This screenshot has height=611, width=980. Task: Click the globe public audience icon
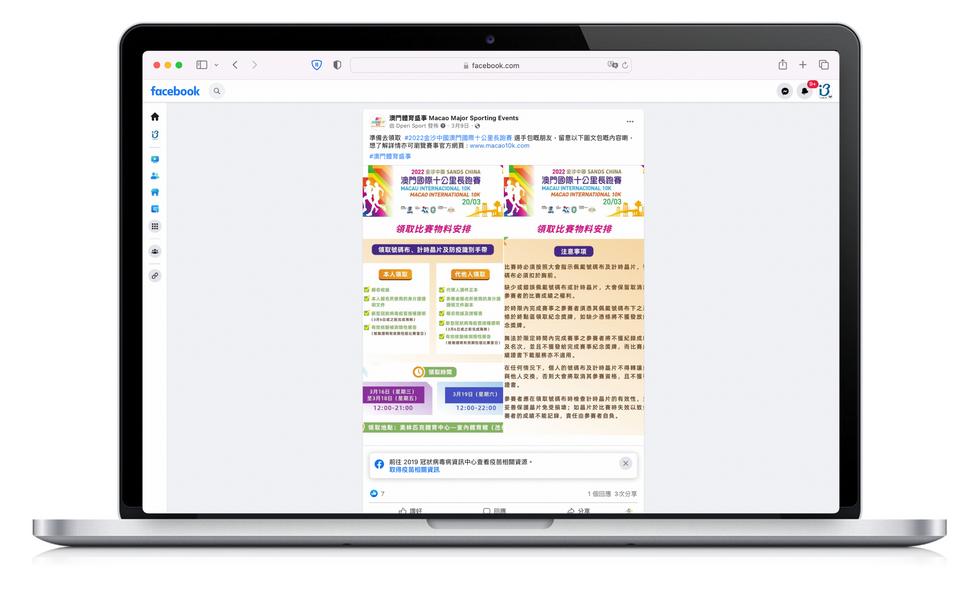click(478, 126)
